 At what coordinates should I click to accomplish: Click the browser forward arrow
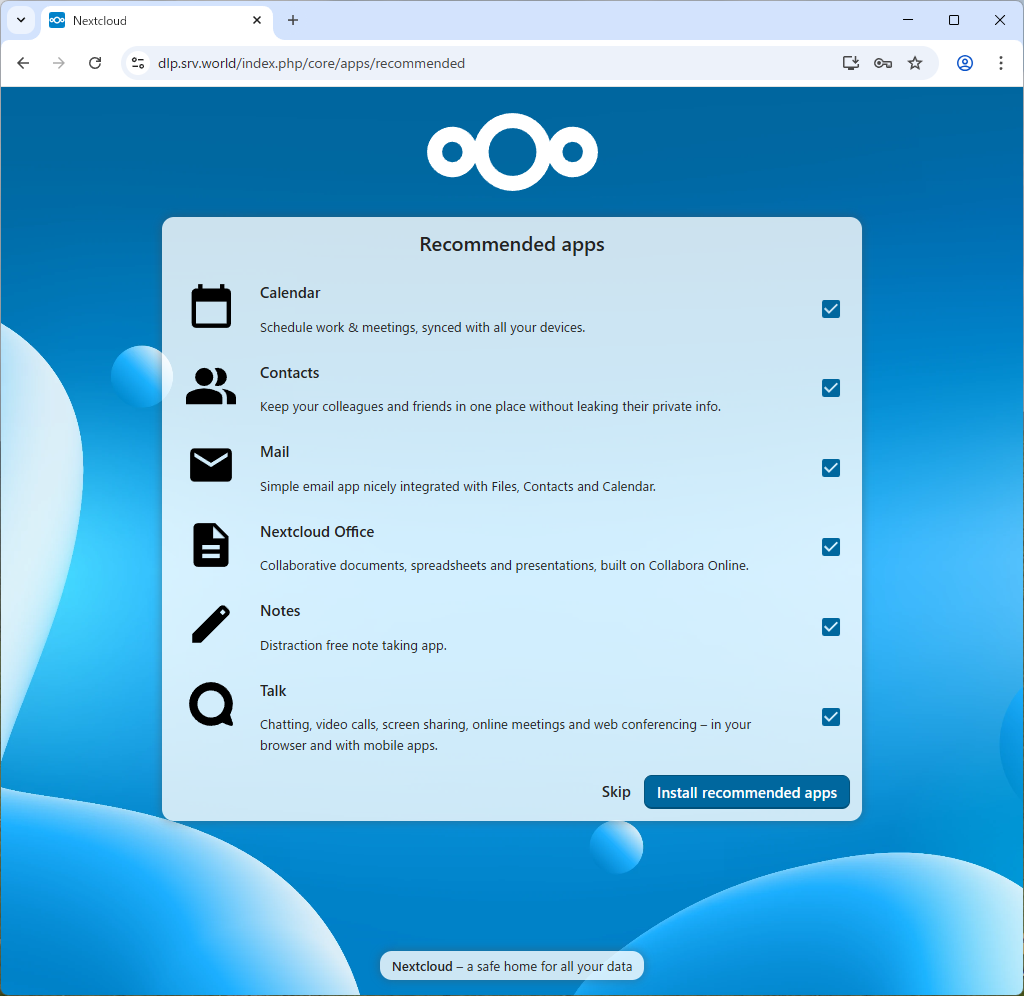(59, 63)
